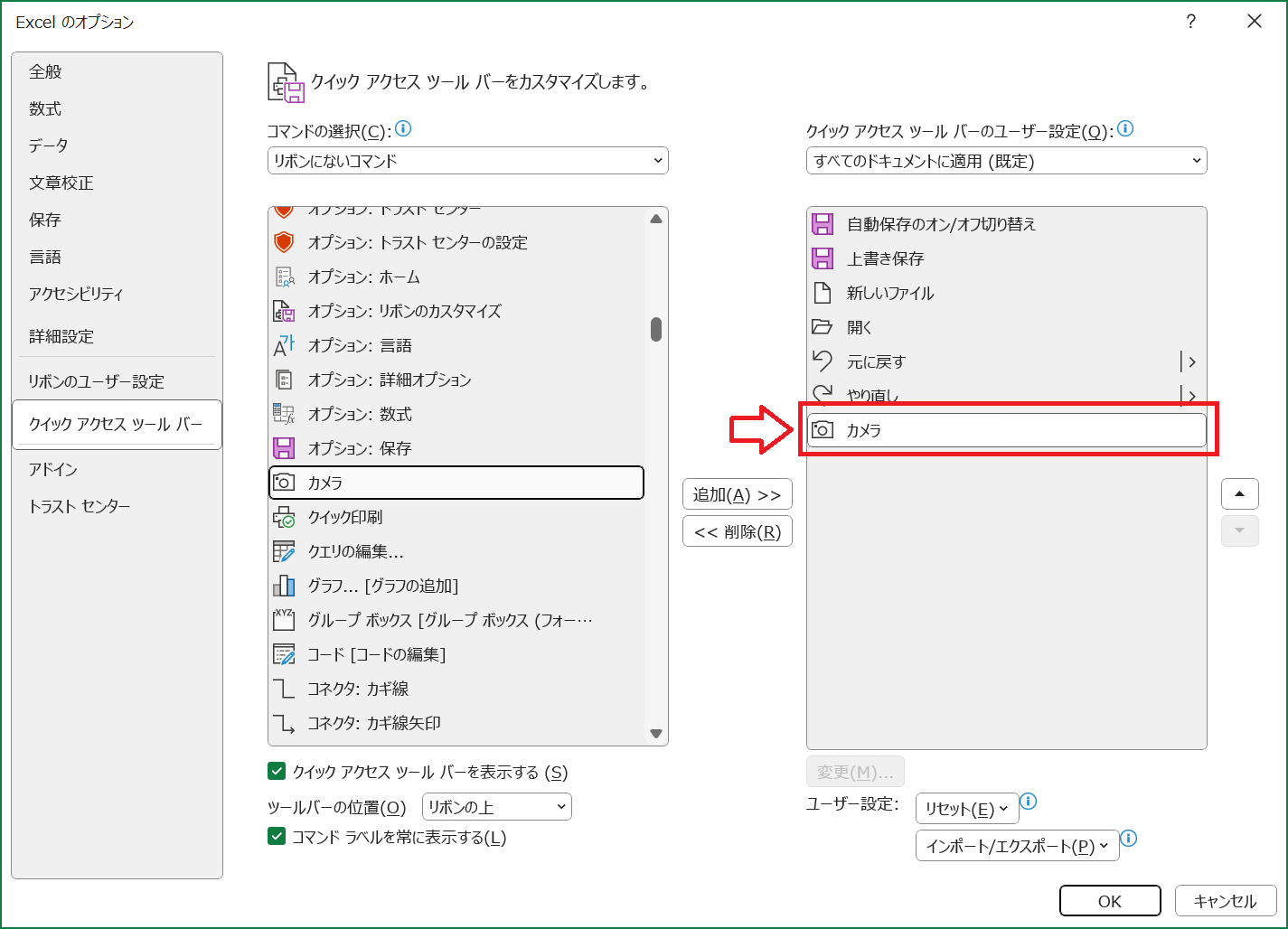Click the command list scroll up arrow

click(656, 219)
